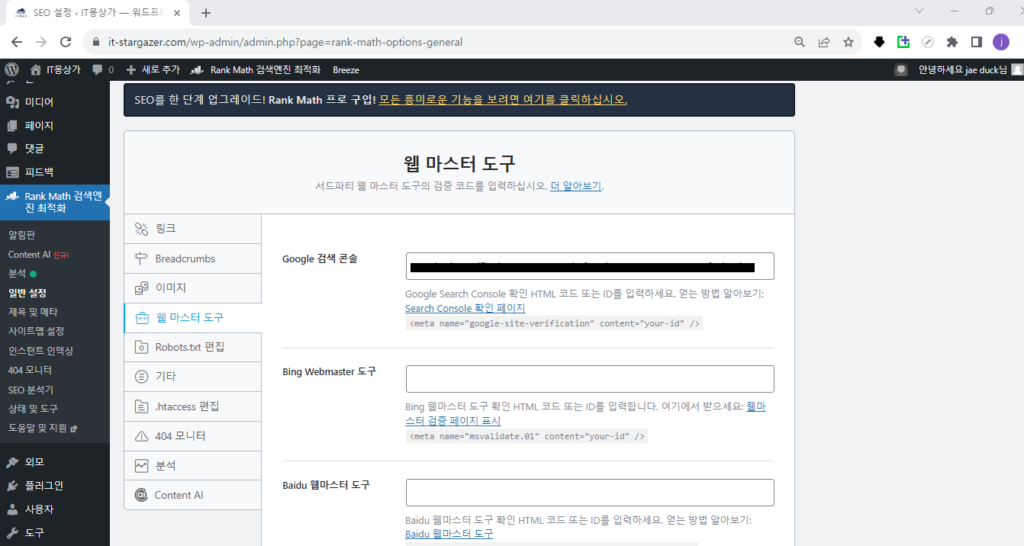The image size is (1024, 546).
Task: Bookmark this page with the star icon
Action: pyautogui.click(x=848, y=42)
